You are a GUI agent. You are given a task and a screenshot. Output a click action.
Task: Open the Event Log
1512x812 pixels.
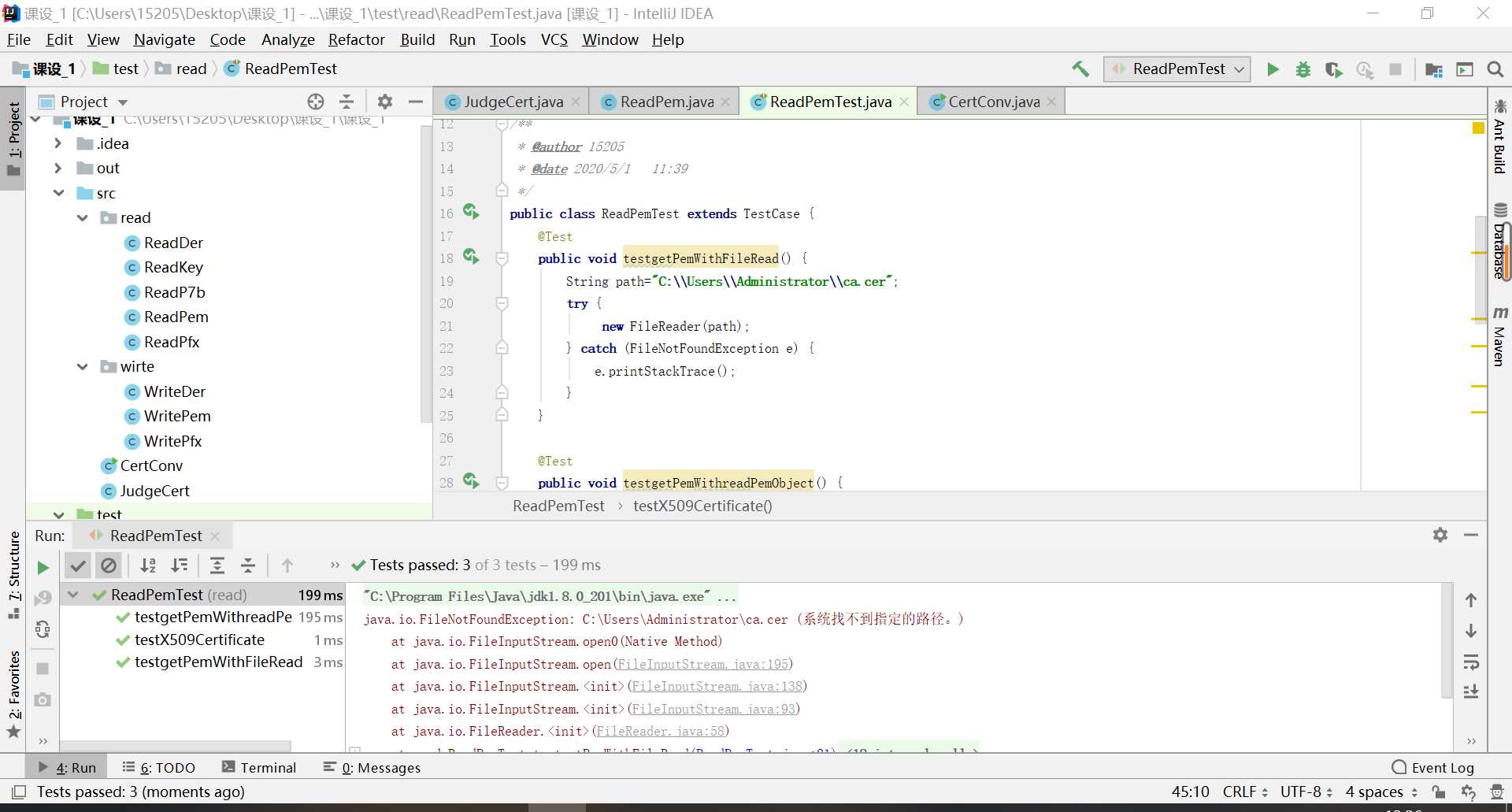pyautogui.click(x=1432, y=767)
